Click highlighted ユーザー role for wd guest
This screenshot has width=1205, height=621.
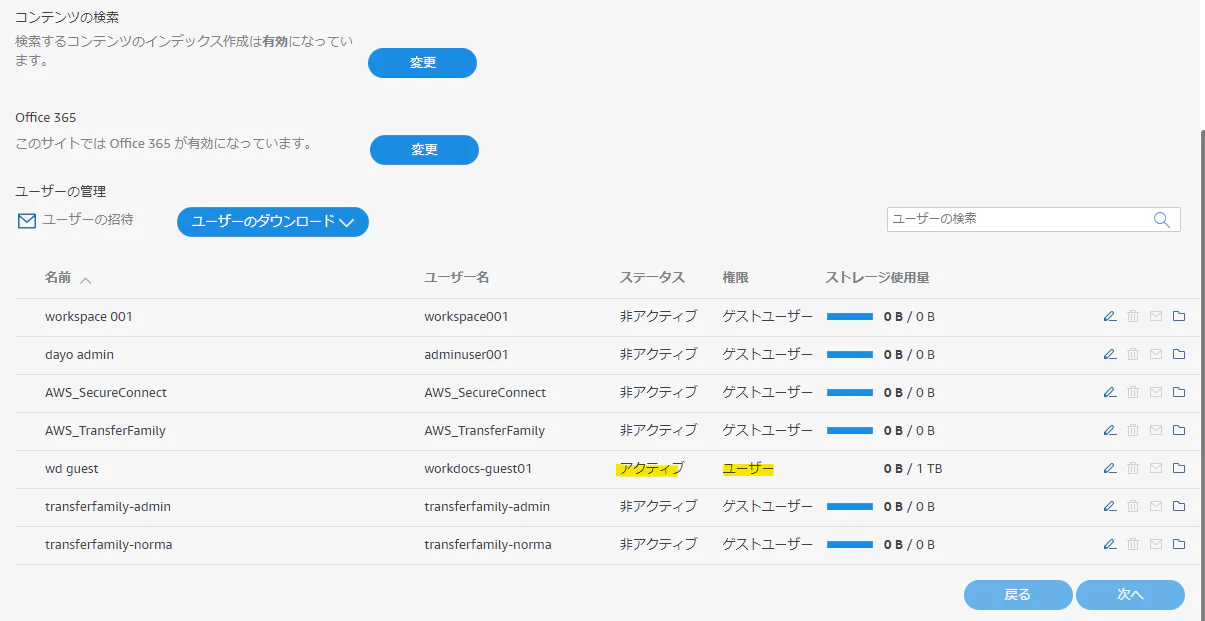(x=748, y=468)
